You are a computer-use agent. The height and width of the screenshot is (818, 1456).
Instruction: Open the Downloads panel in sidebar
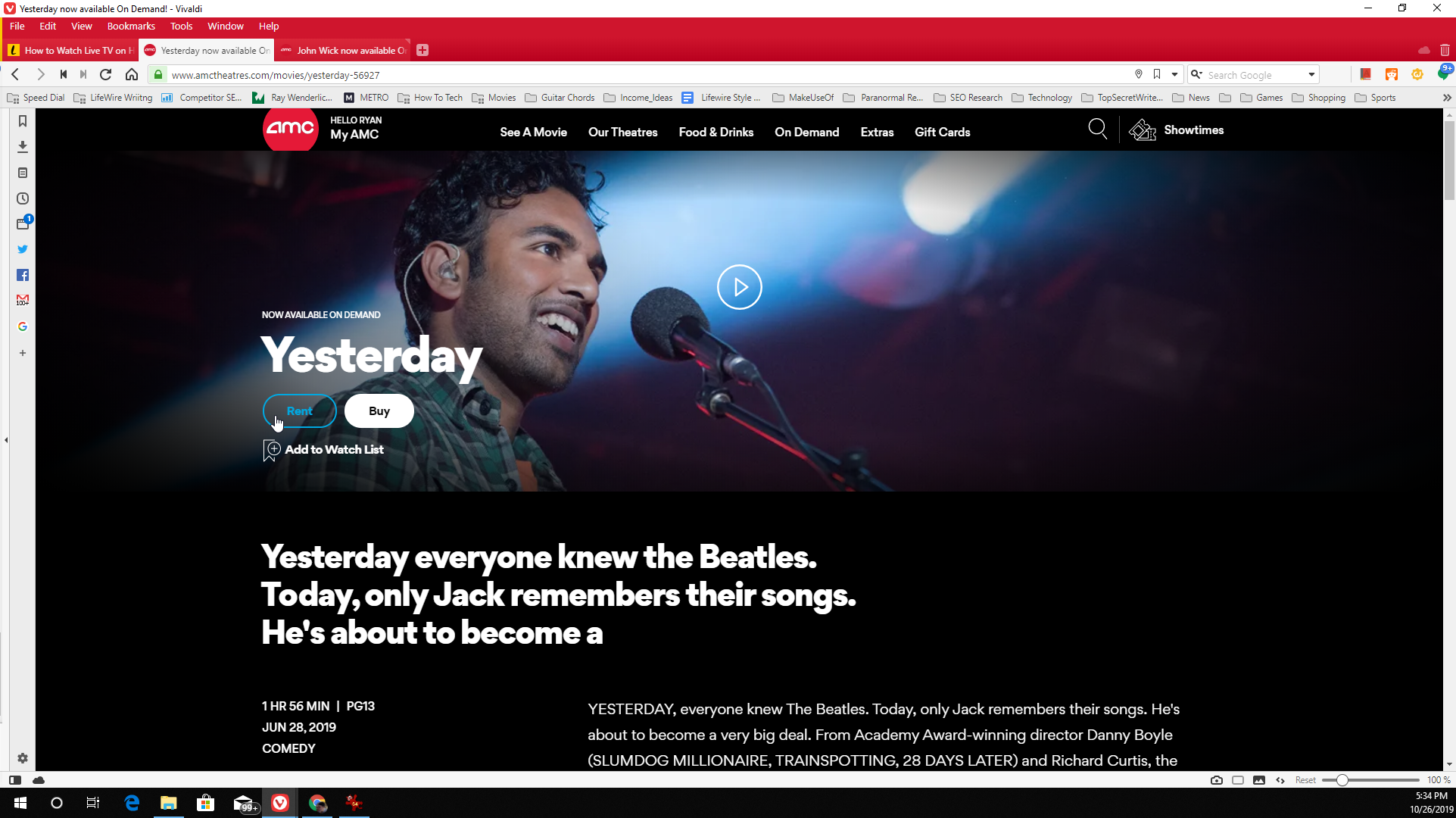click(23, 147)
